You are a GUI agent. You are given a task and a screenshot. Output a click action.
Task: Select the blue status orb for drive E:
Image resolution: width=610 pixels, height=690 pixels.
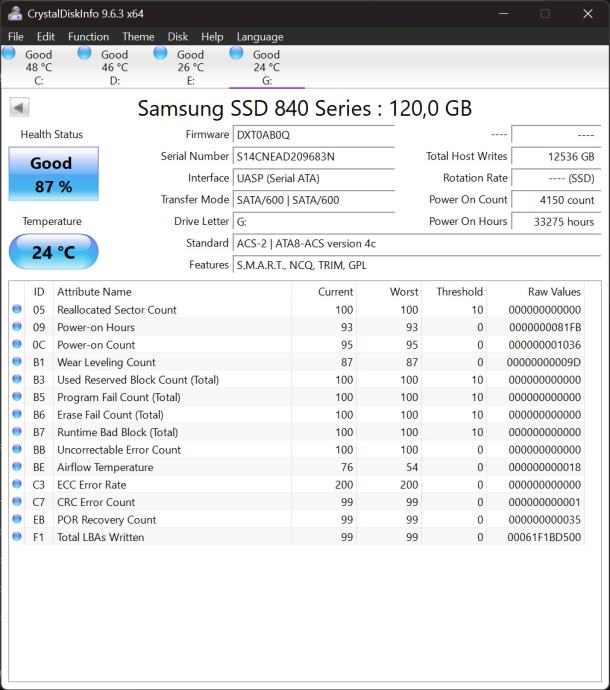click(160, 53)
